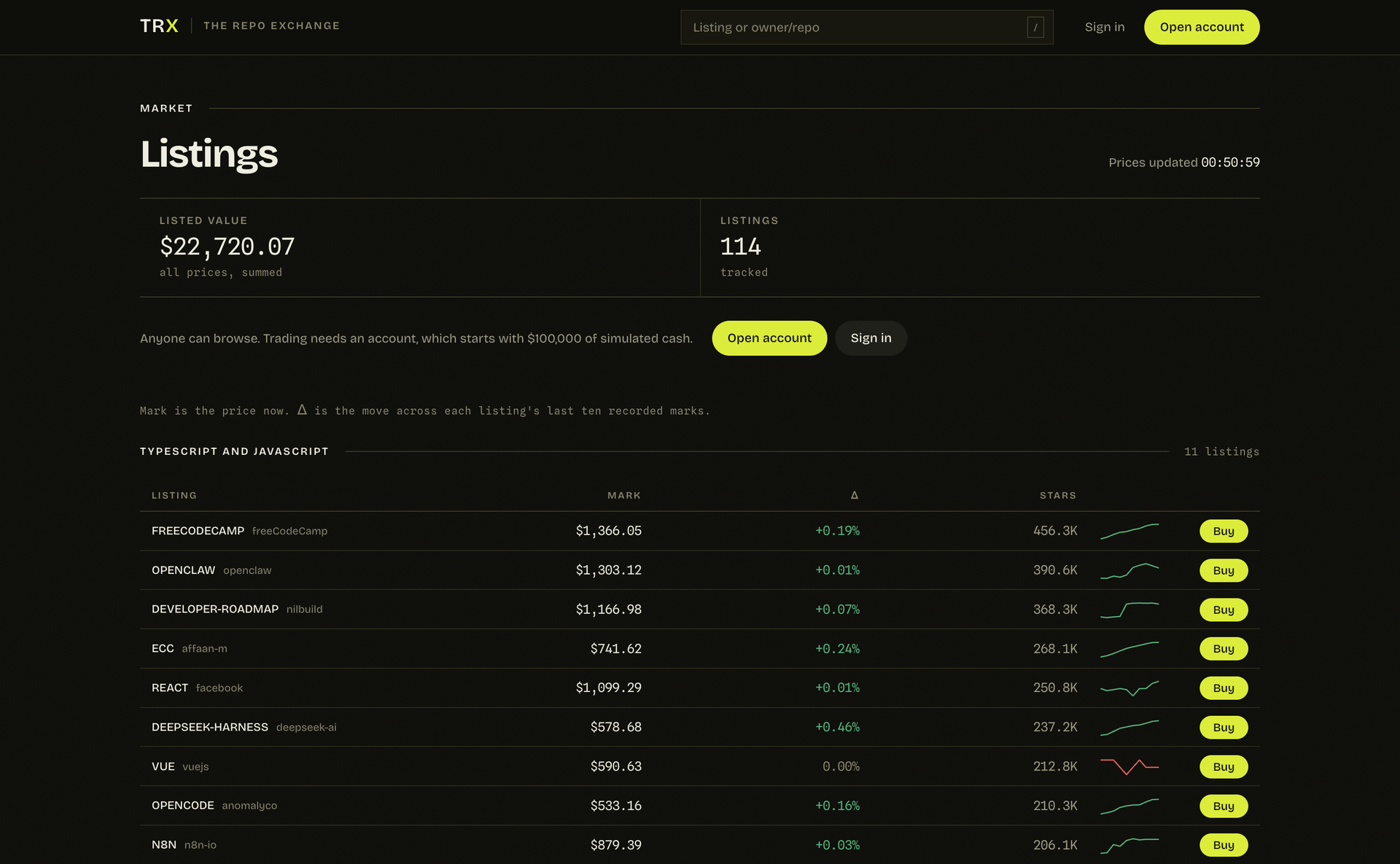Open the OPENCLAW listing name
1400x864 pixels.
(x=183, y=570)
